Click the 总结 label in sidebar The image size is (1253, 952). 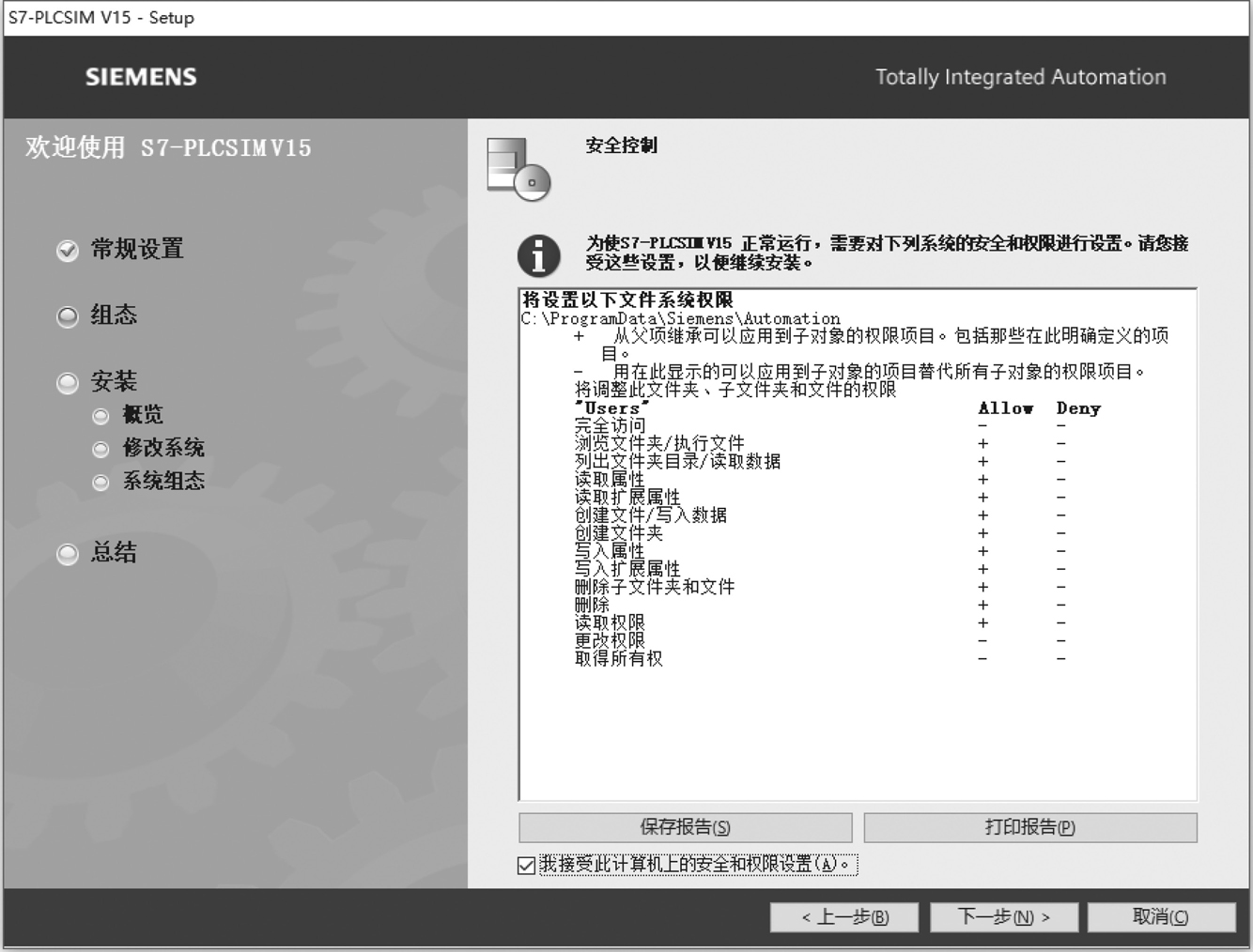pyautogui.click(x=114, y=552)
